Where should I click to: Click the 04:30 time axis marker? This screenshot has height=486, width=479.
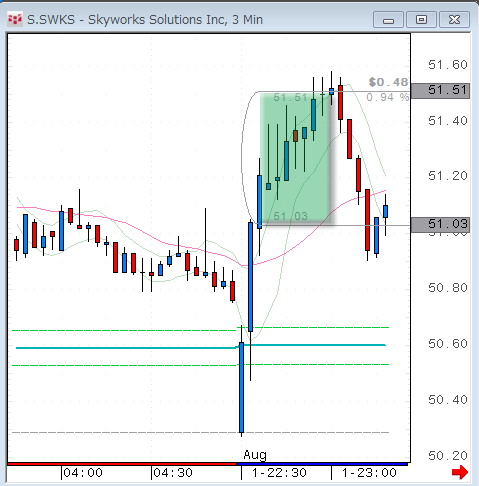pos(173,473)
